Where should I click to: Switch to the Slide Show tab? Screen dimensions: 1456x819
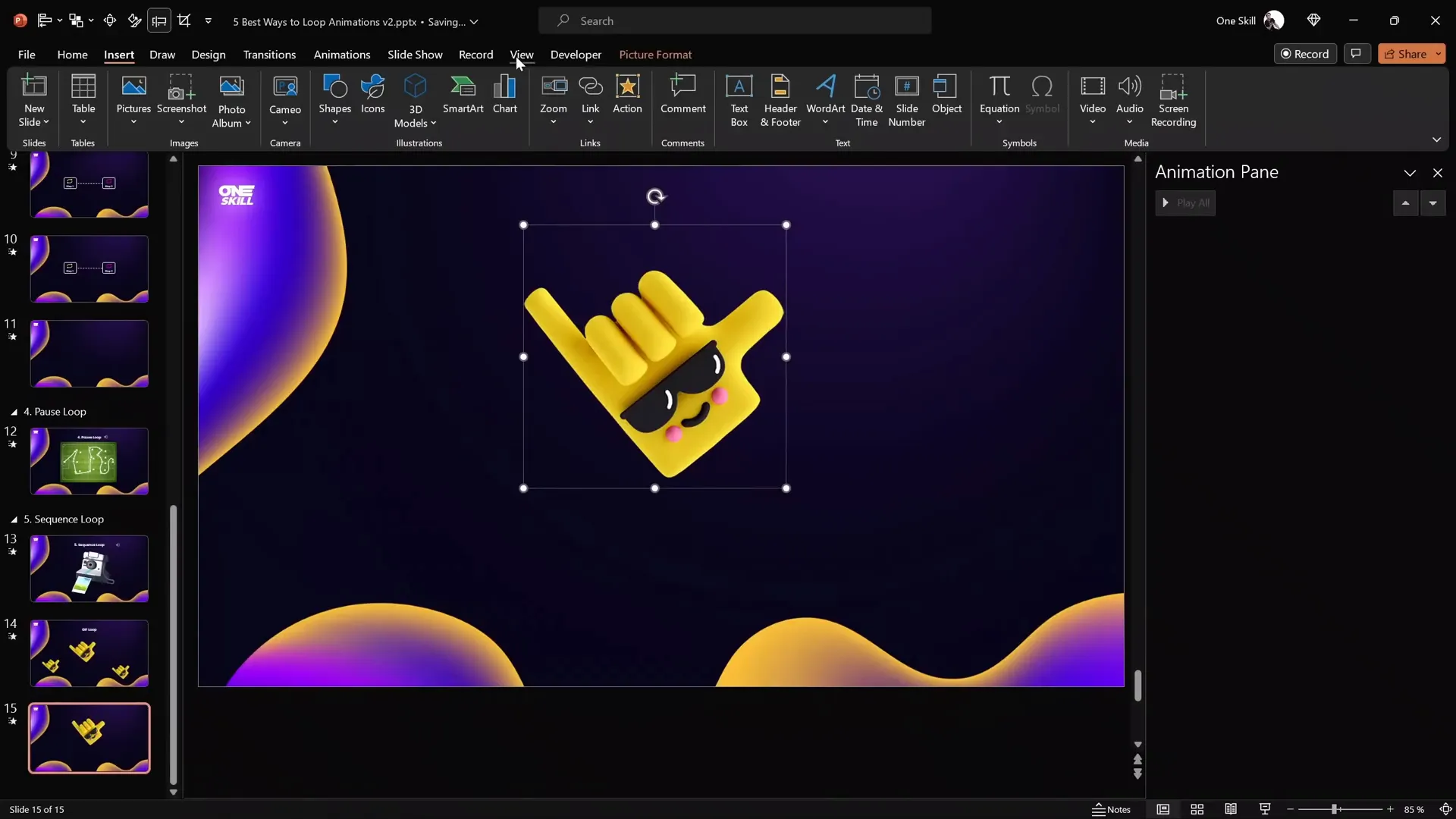click(415, 55)
